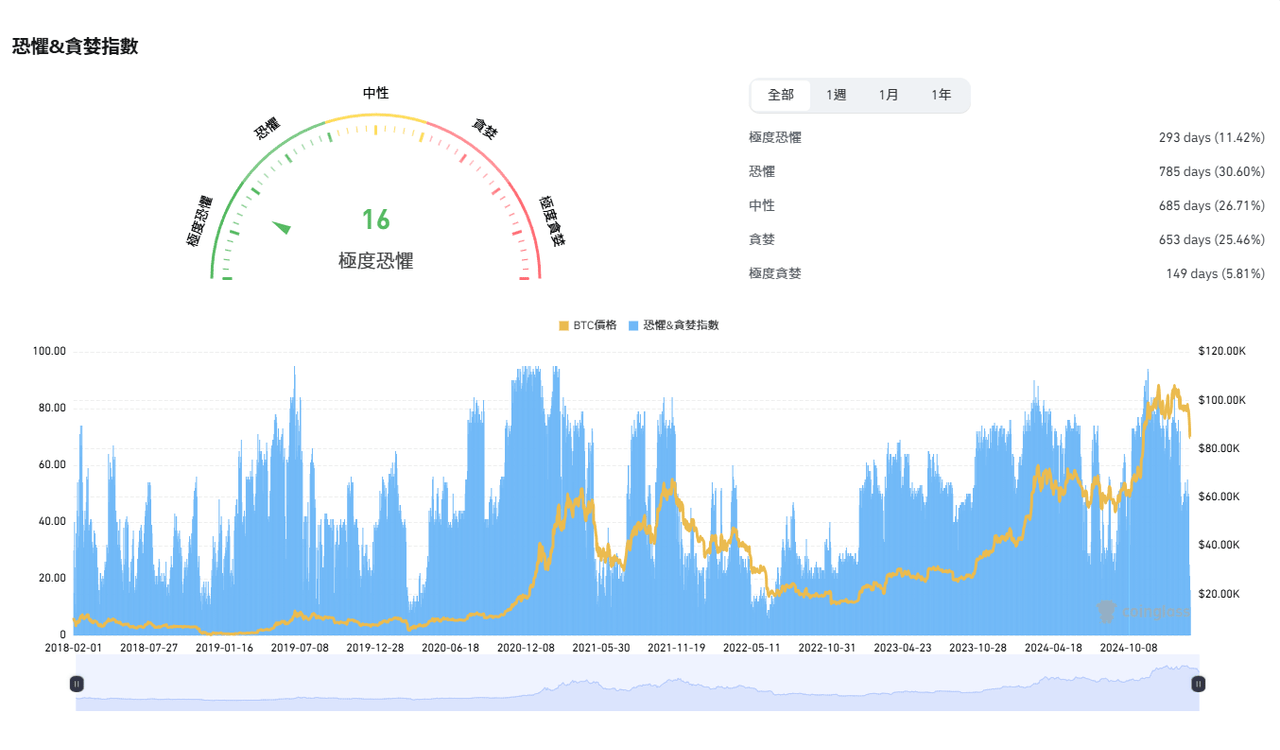Select the 1年 time range tab
Screen dimensions: 1280x750
point(941,95)
